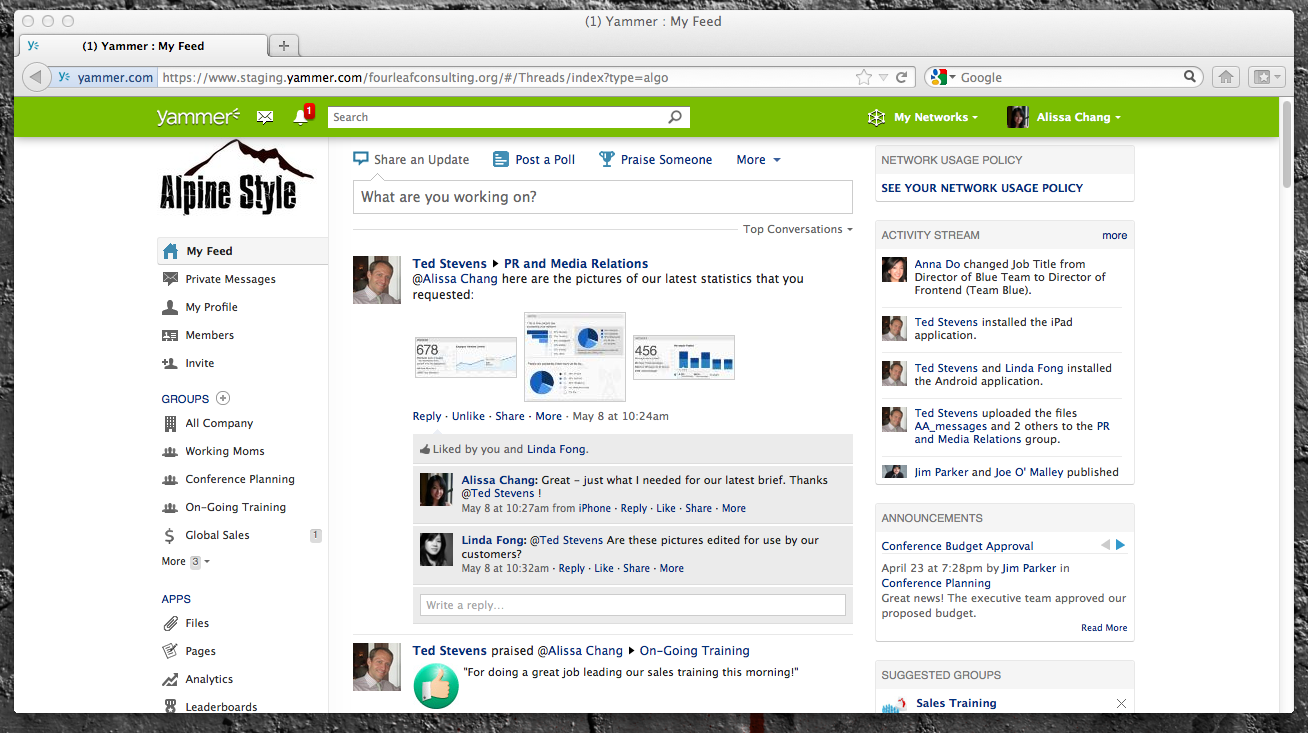Click the Yammer logo in green header

(198, 117)
